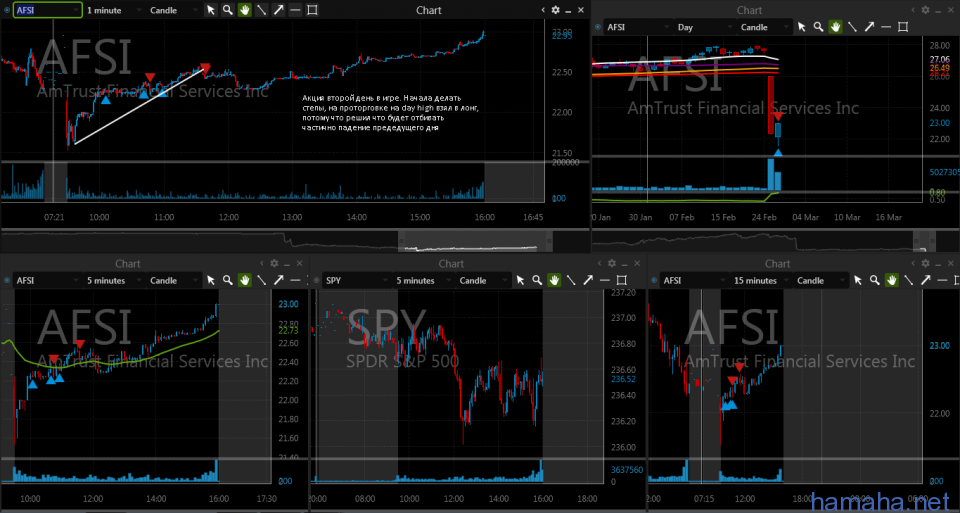Choose the rectangle tool in the SPY chart
Screen dimensions: 960x513
(621, 280)
